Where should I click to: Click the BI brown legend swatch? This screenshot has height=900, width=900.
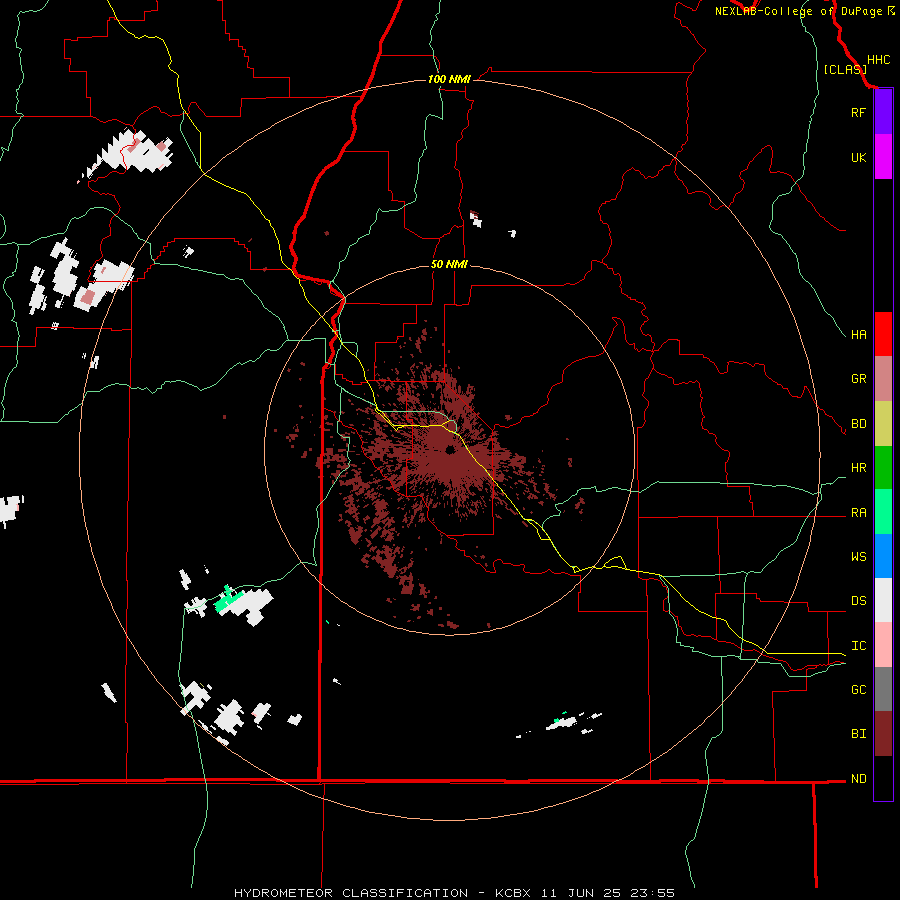[x=883, y=734]
